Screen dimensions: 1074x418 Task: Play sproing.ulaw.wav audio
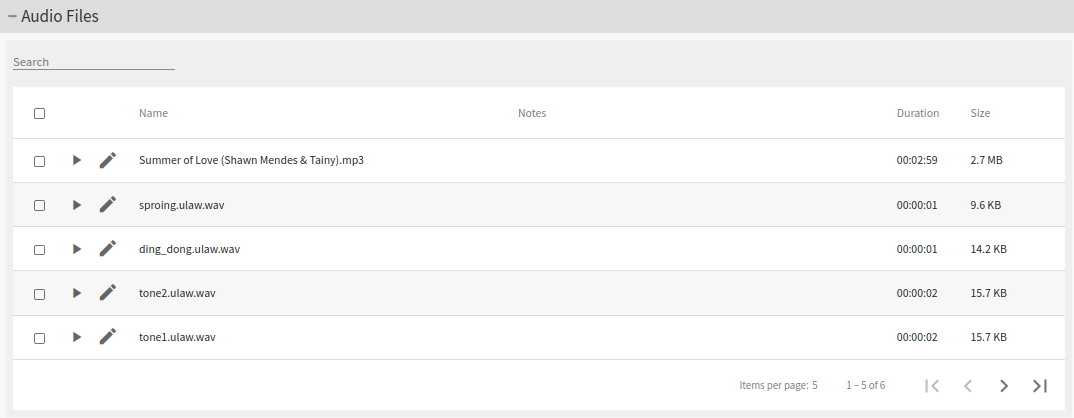point(77,205)
